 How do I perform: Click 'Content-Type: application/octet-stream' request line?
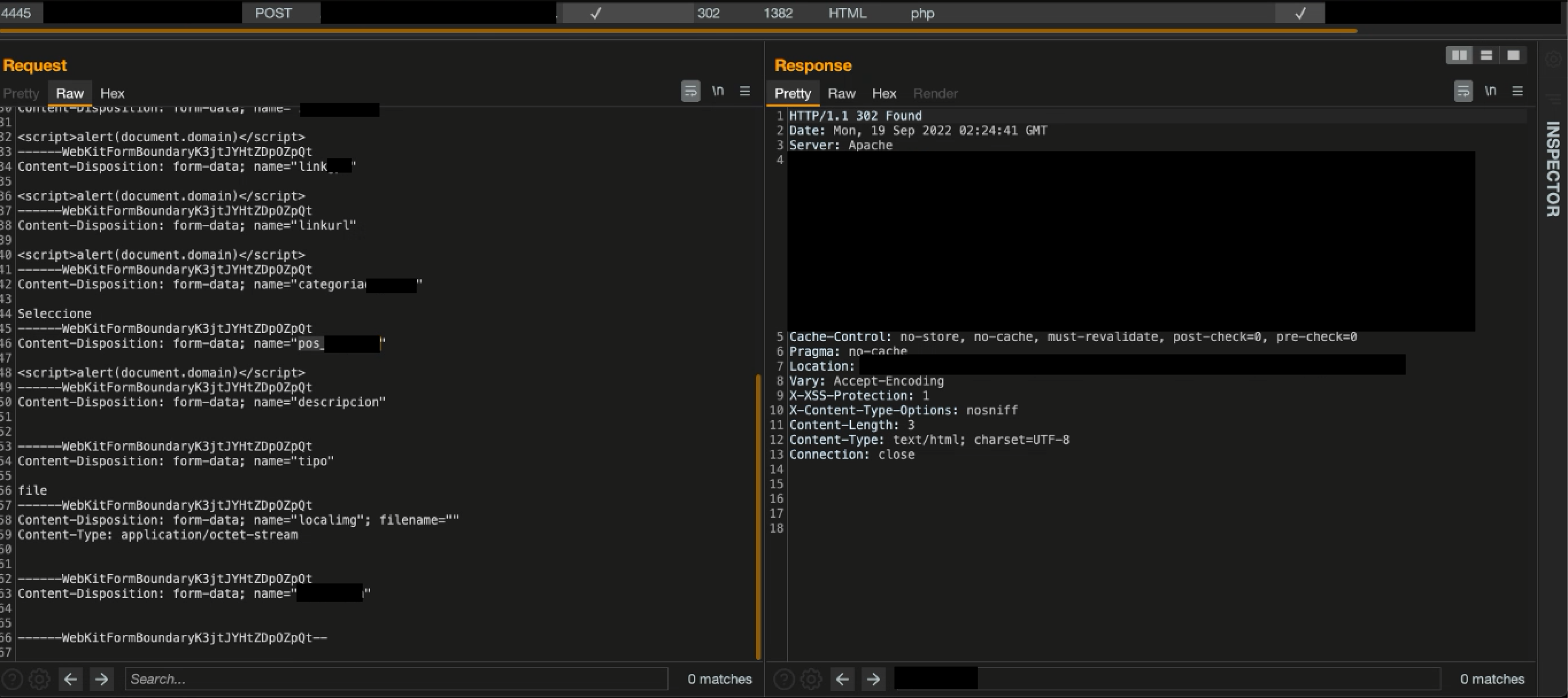point(157,534)
